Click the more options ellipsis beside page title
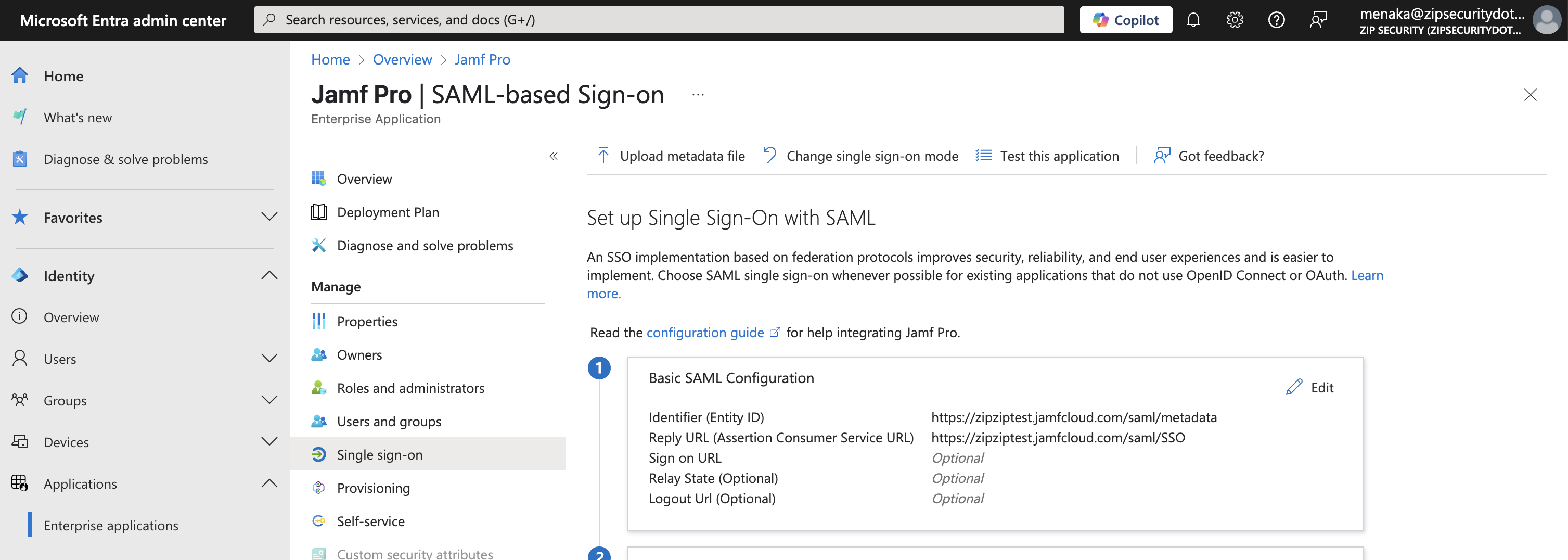 point(698,95)
